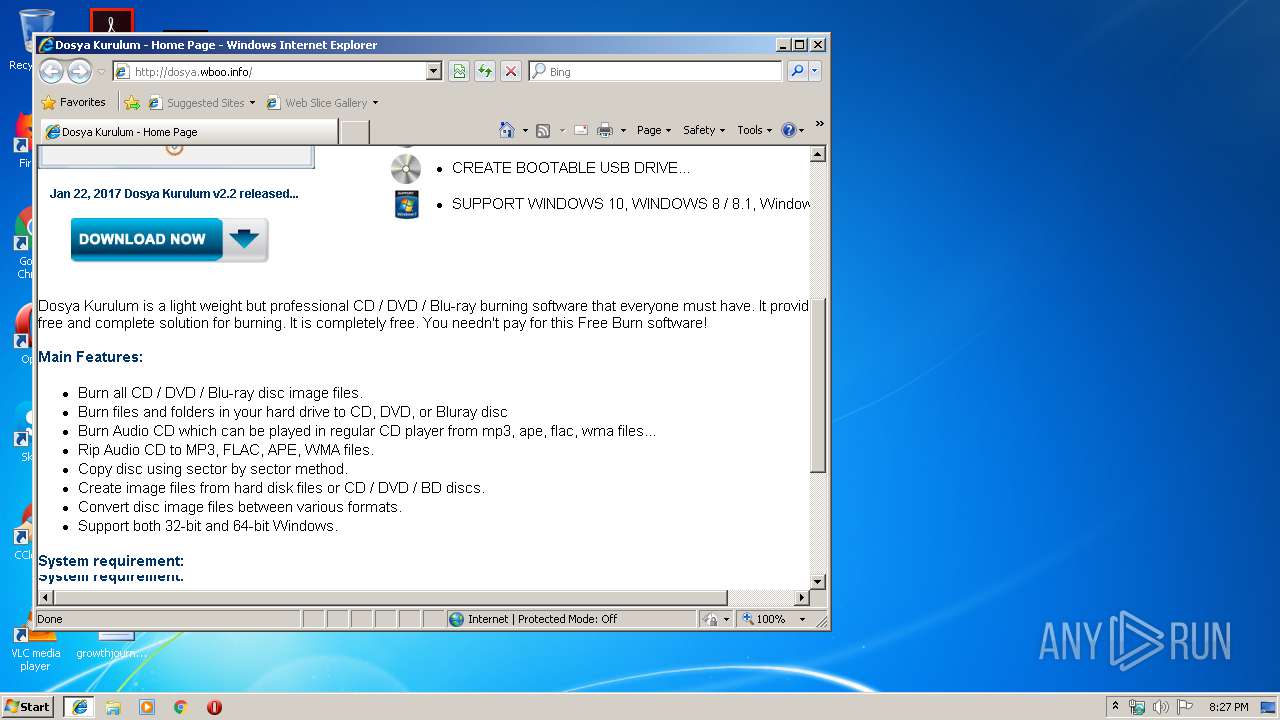Open Opera from the taskbar
Screen dimensions: 1280x720
[x=214, y=706]
